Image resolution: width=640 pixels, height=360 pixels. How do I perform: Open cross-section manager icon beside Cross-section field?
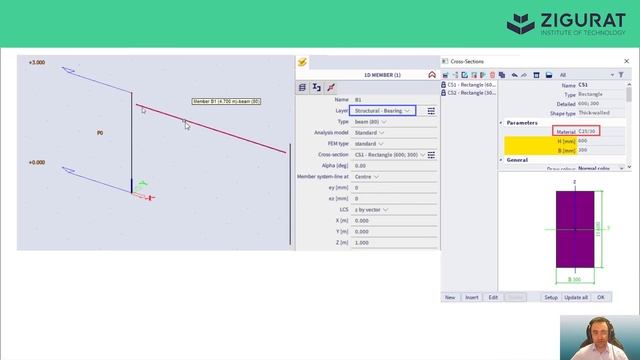pos(431,155)
